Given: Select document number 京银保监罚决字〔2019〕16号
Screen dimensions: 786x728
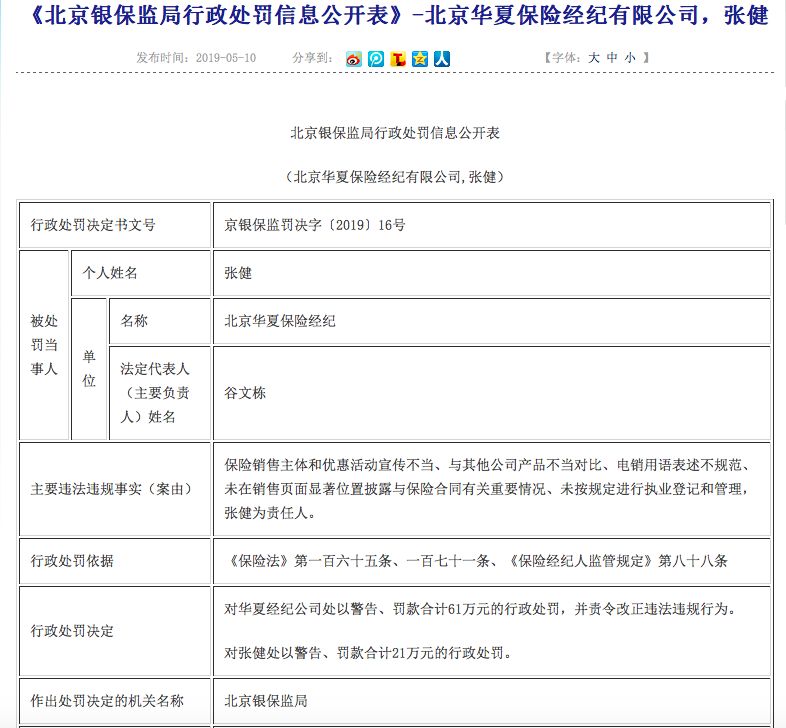Looking at the screenshot, I should tap(314, 225).
